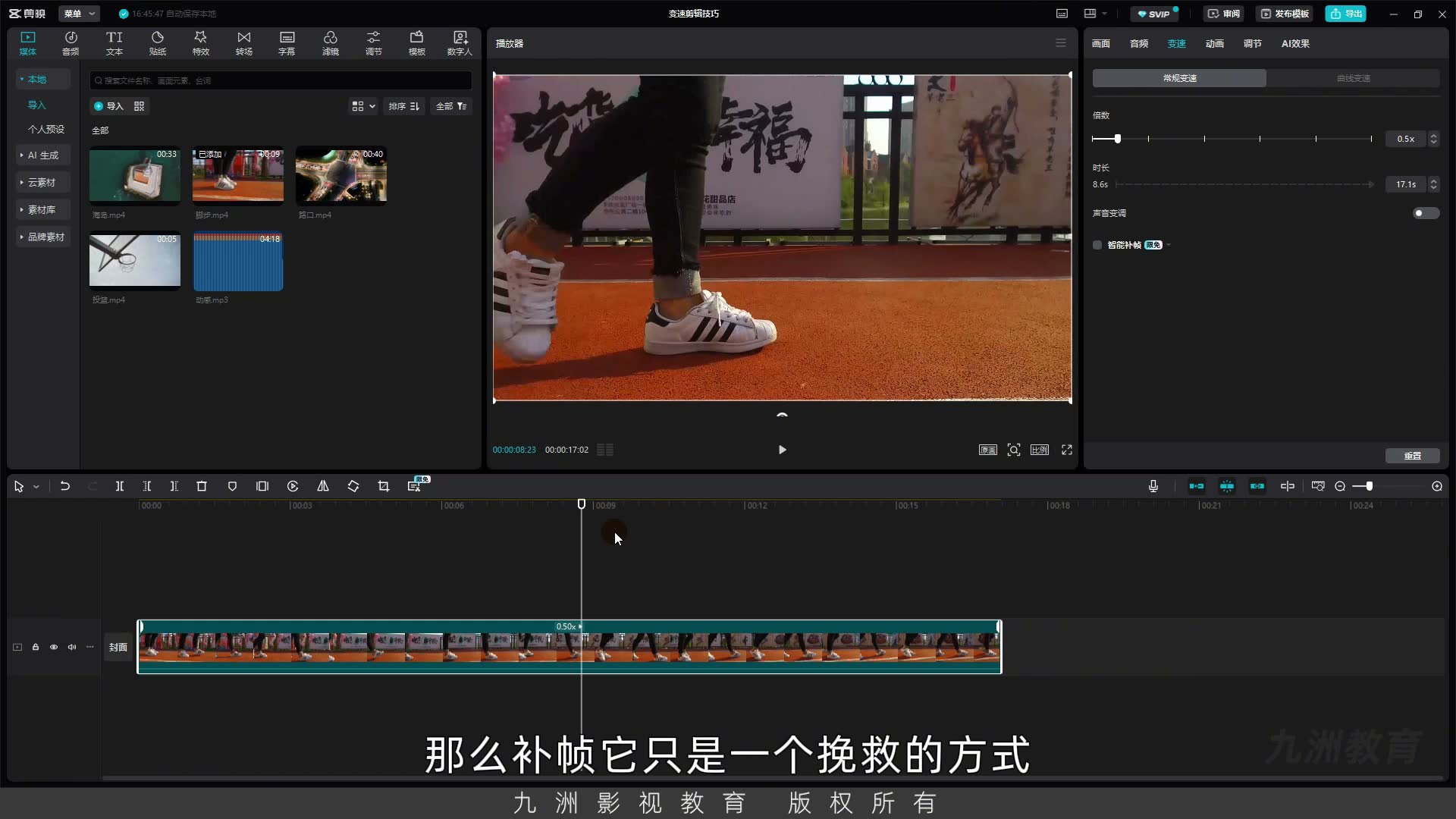Click the crop tool icon

[x=384, y=486]
